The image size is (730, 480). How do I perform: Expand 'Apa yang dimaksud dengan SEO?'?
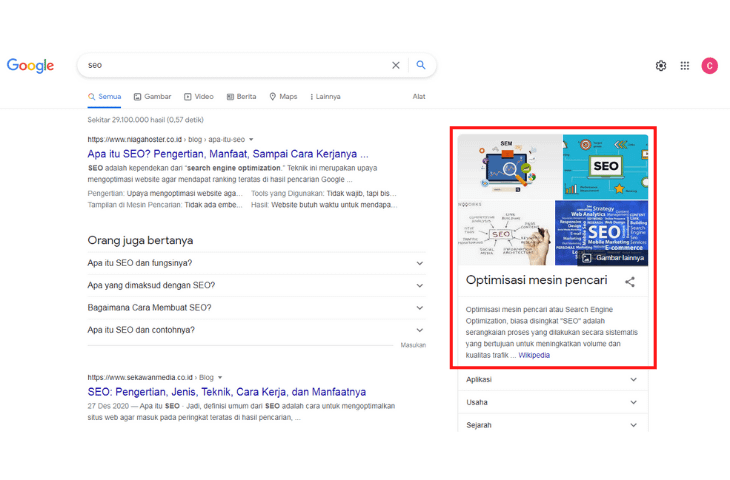(x=257, y=285)
